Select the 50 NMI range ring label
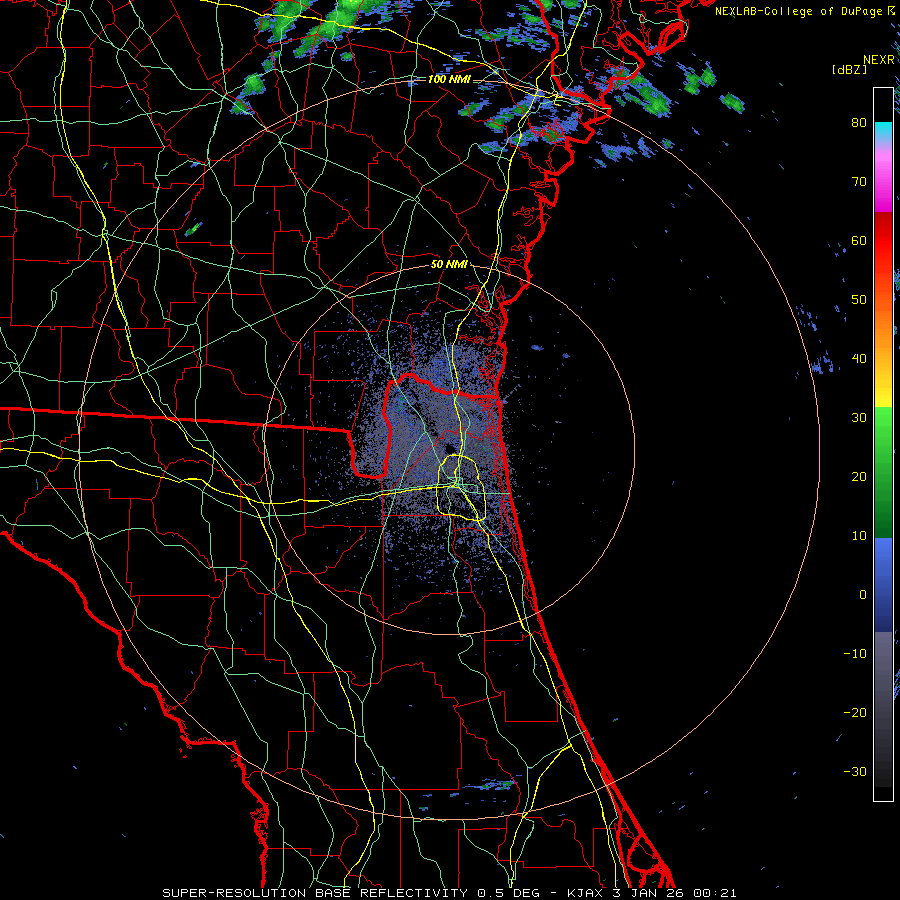The image size is (900, 900). point(449,265)
